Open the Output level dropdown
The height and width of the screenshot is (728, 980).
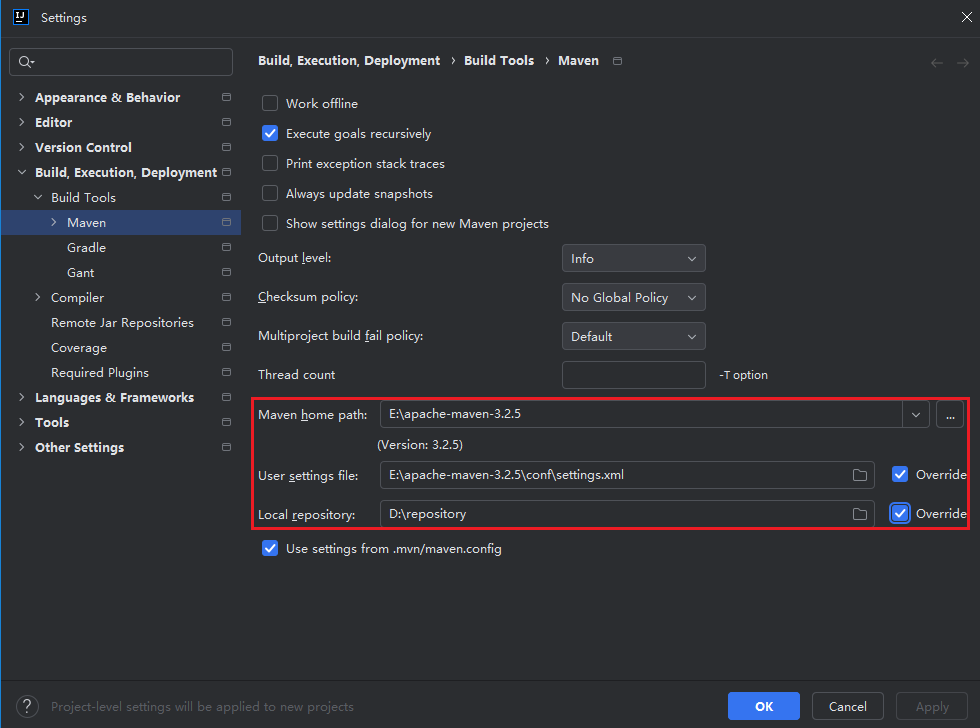pos(634,258)
